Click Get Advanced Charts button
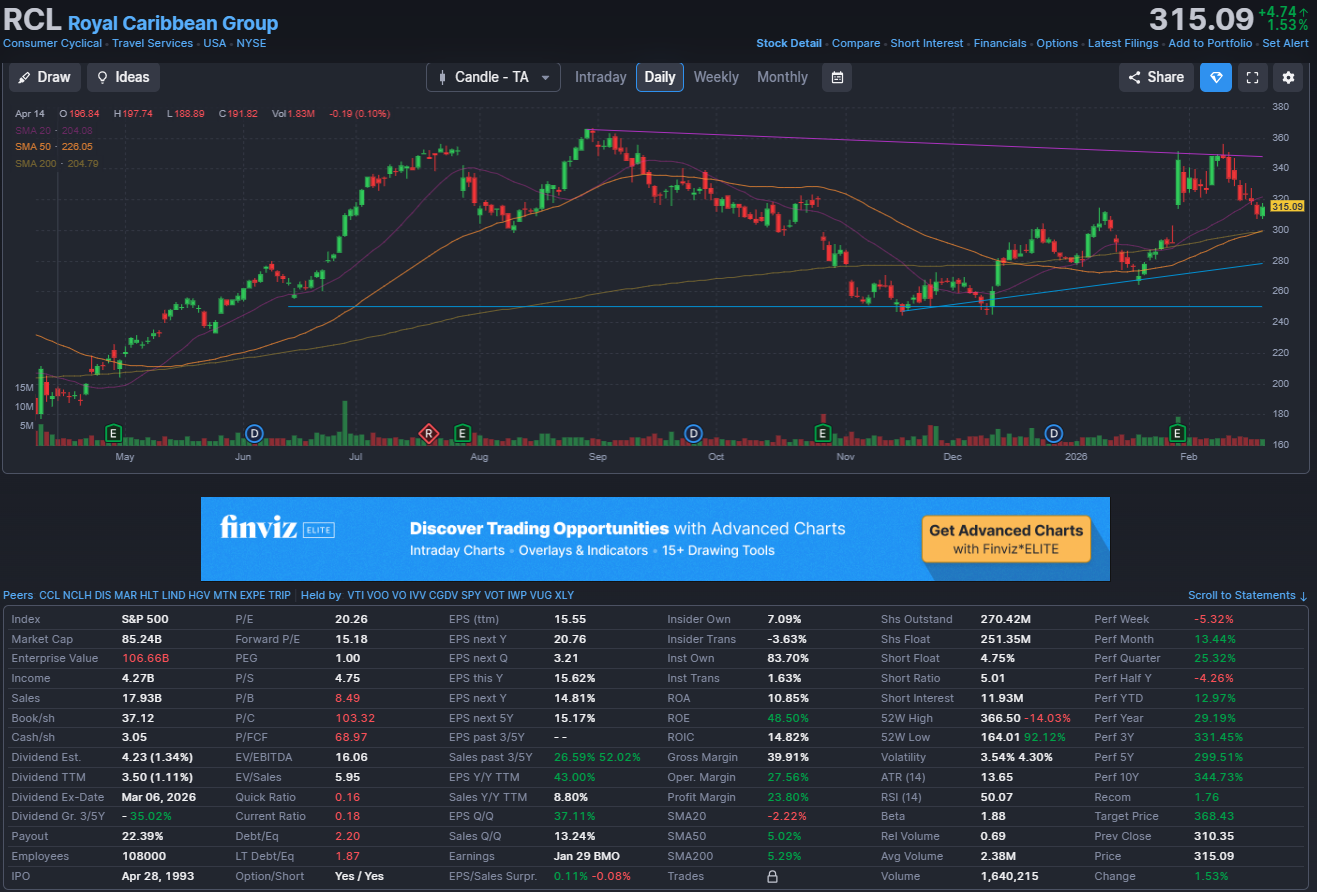 click(x=1005, y=539)
